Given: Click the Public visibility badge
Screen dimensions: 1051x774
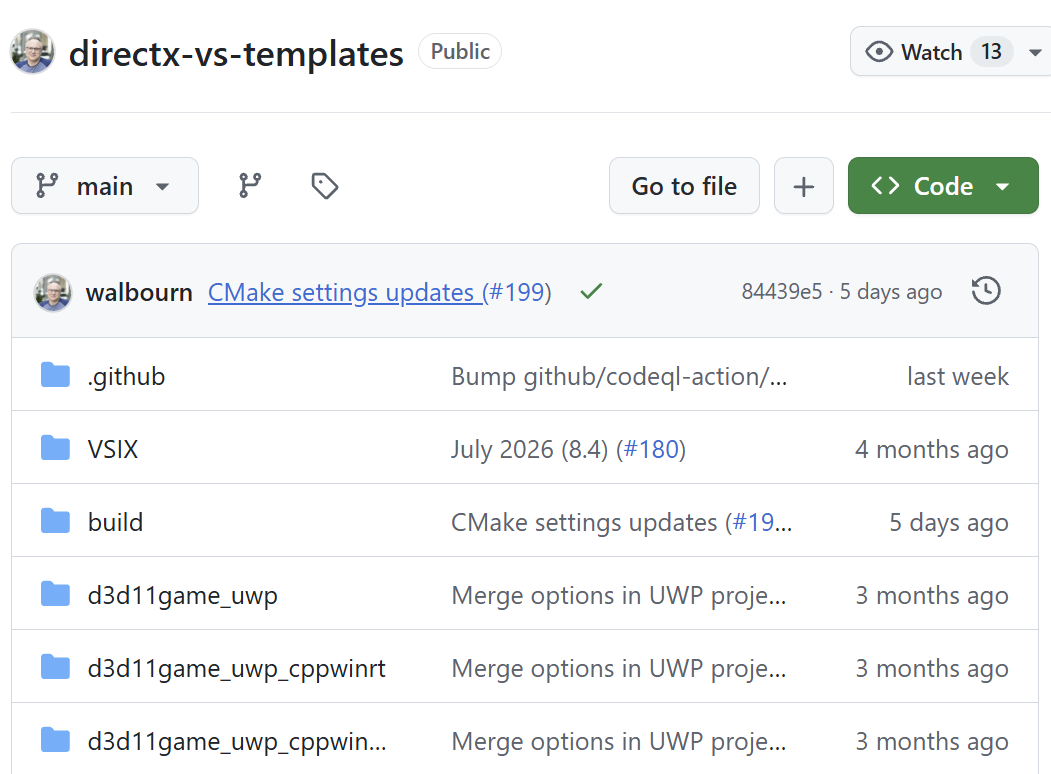Looking at the screenshot, I should point(460,52).
